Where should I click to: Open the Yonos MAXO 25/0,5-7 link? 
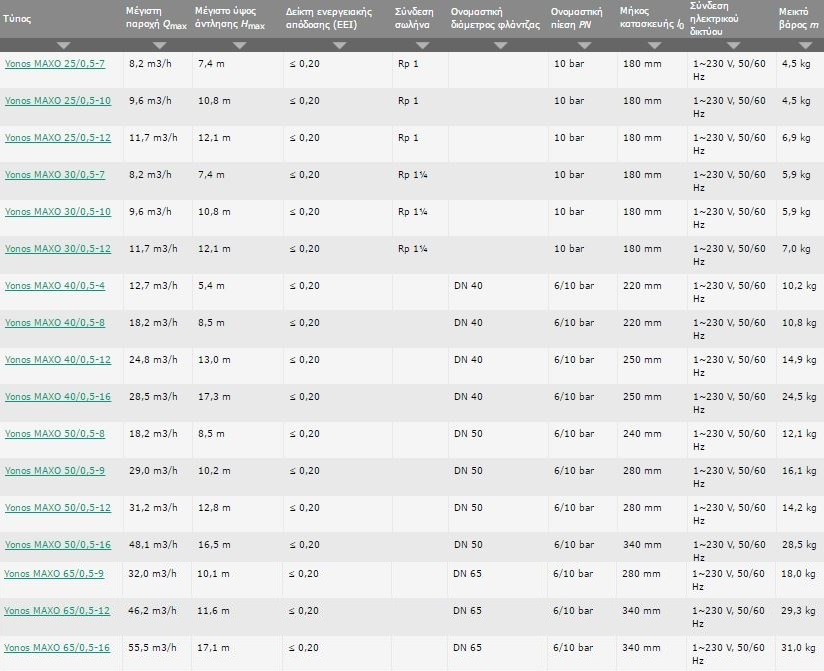(55, 63)
